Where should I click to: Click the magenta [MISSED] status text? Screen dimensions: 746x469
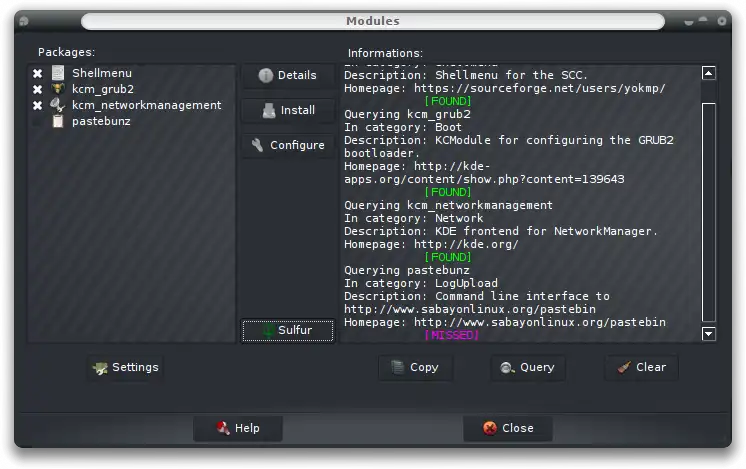(x=451, y=335)
